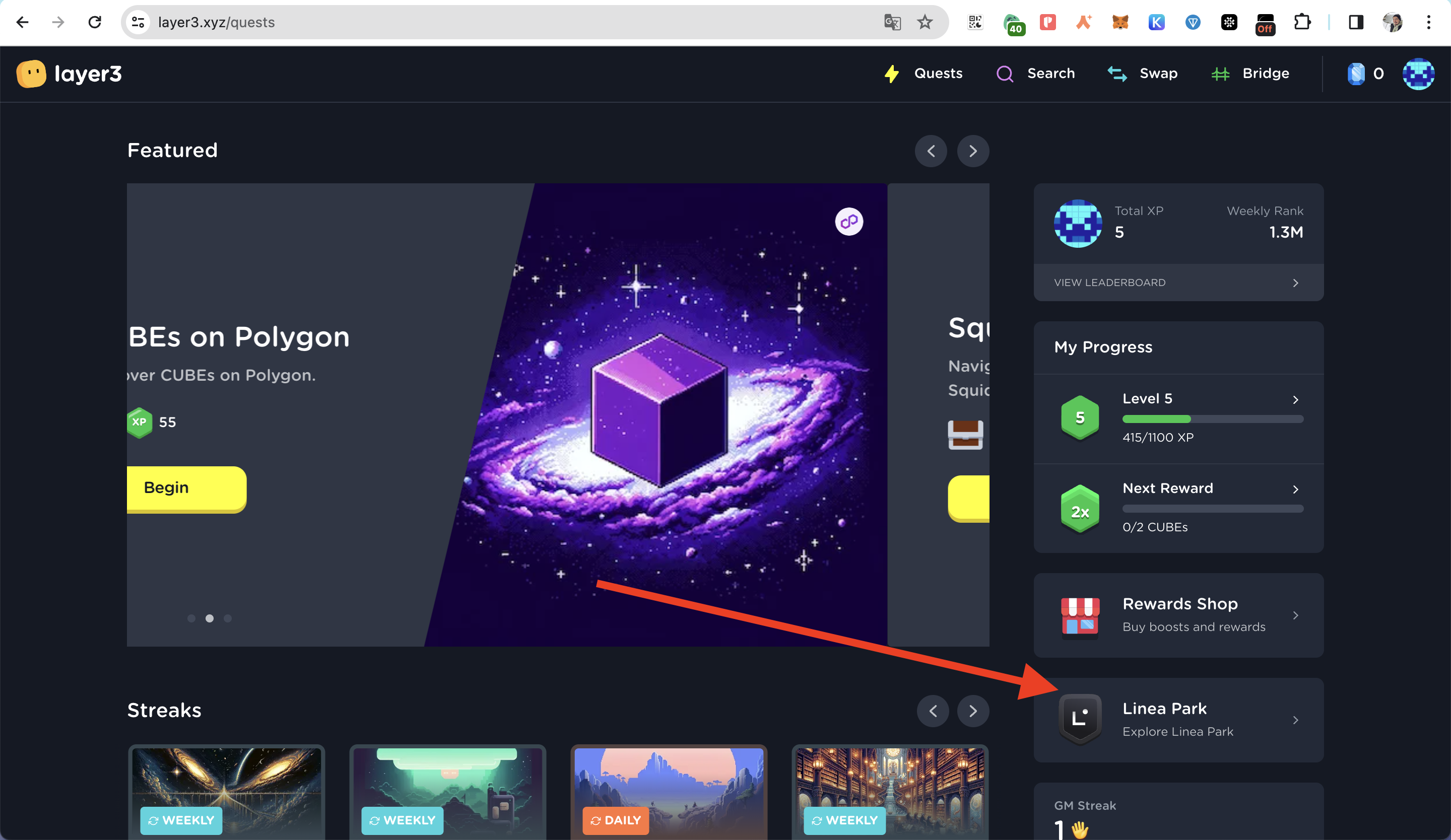Go to next Featured slide
Image resolution: width=1451 pixels, height=840 pixels.
[972, 151]
